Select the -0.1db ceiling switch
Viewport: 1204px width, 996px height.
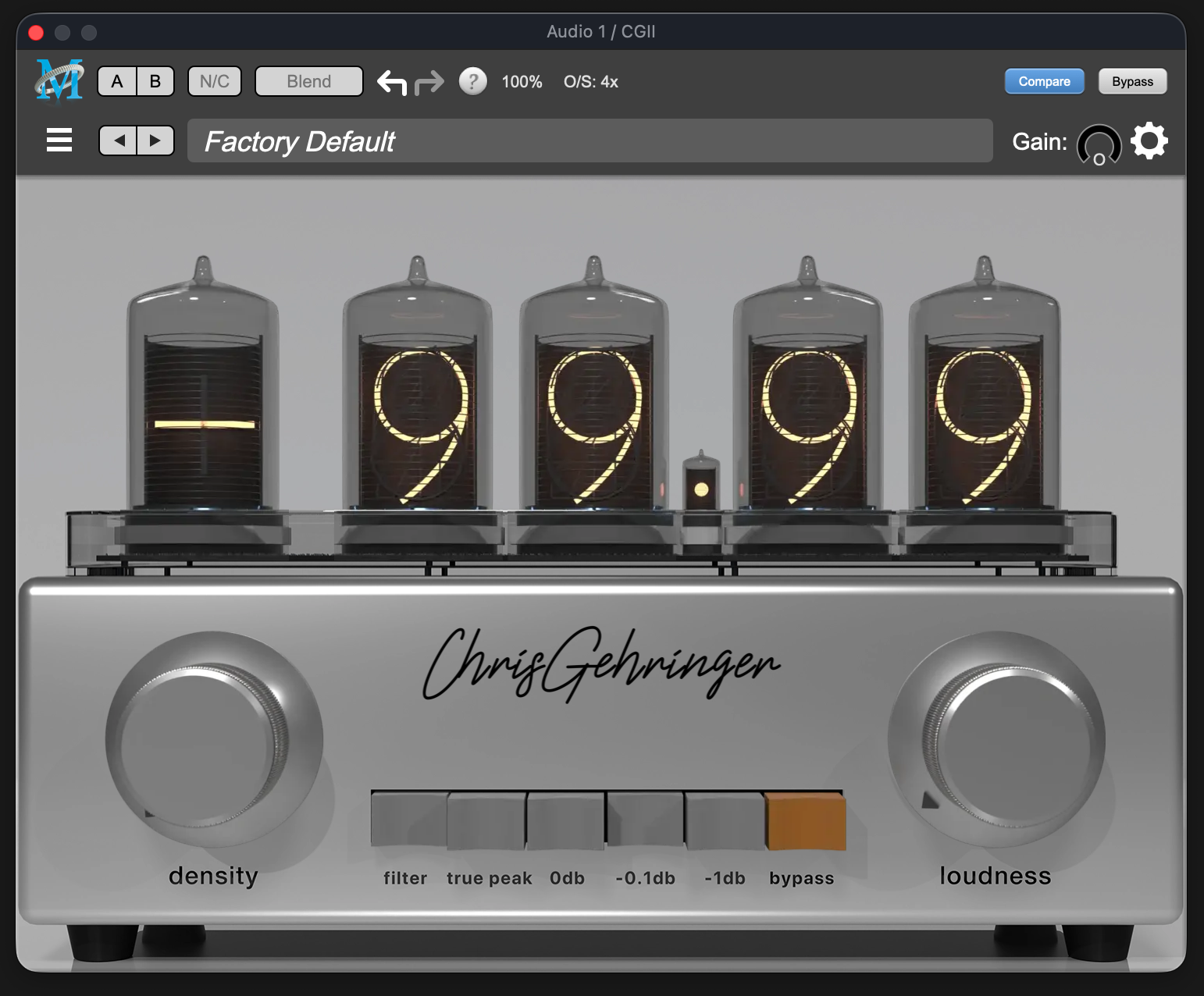[x=645, y=819]
